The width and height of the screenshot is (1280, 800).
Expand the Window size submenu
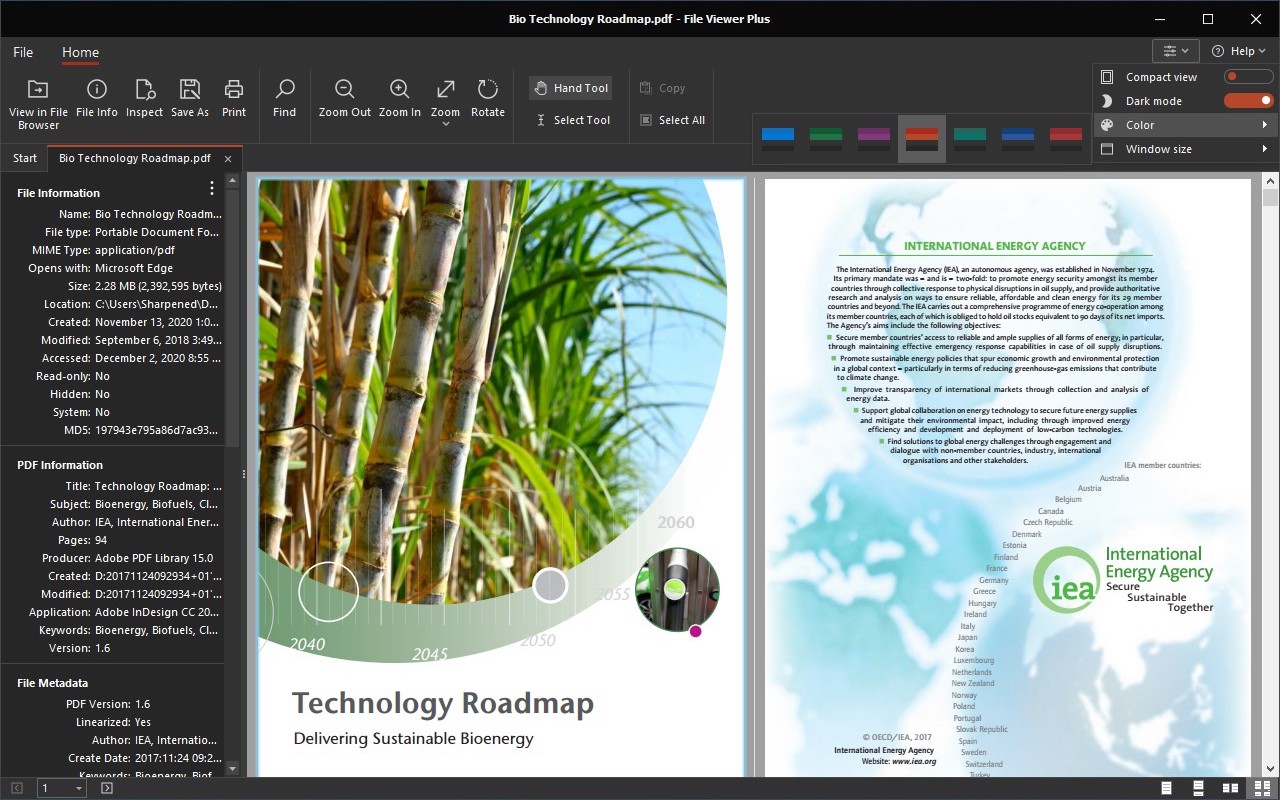click(1185, 149)
